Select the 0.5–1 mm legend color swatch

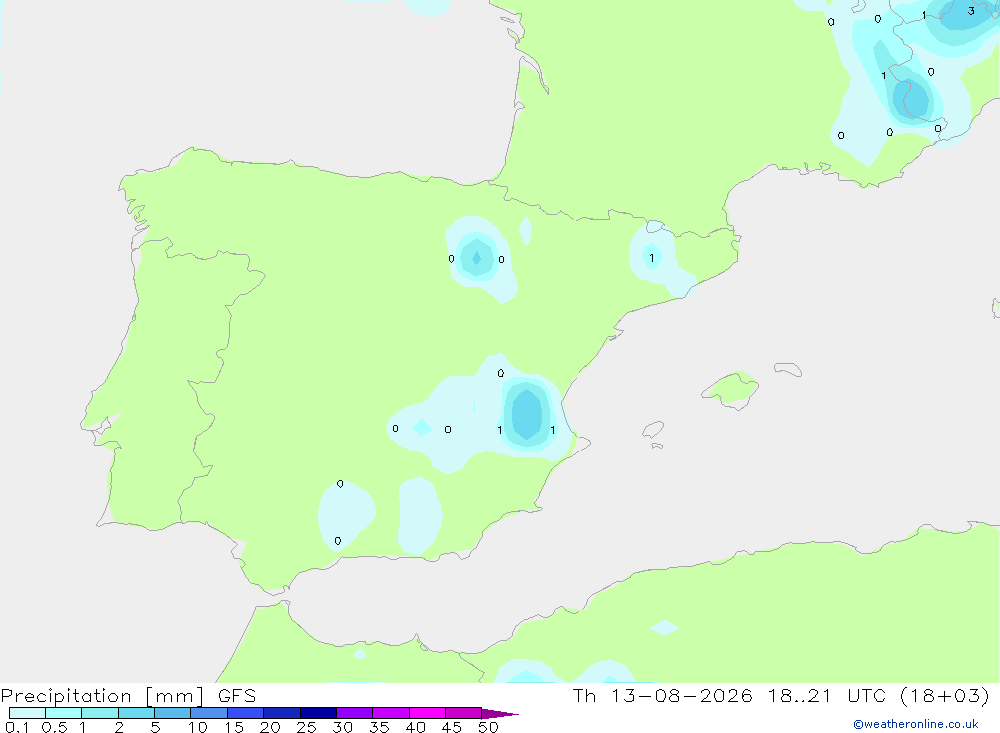(x=63, y=713)
